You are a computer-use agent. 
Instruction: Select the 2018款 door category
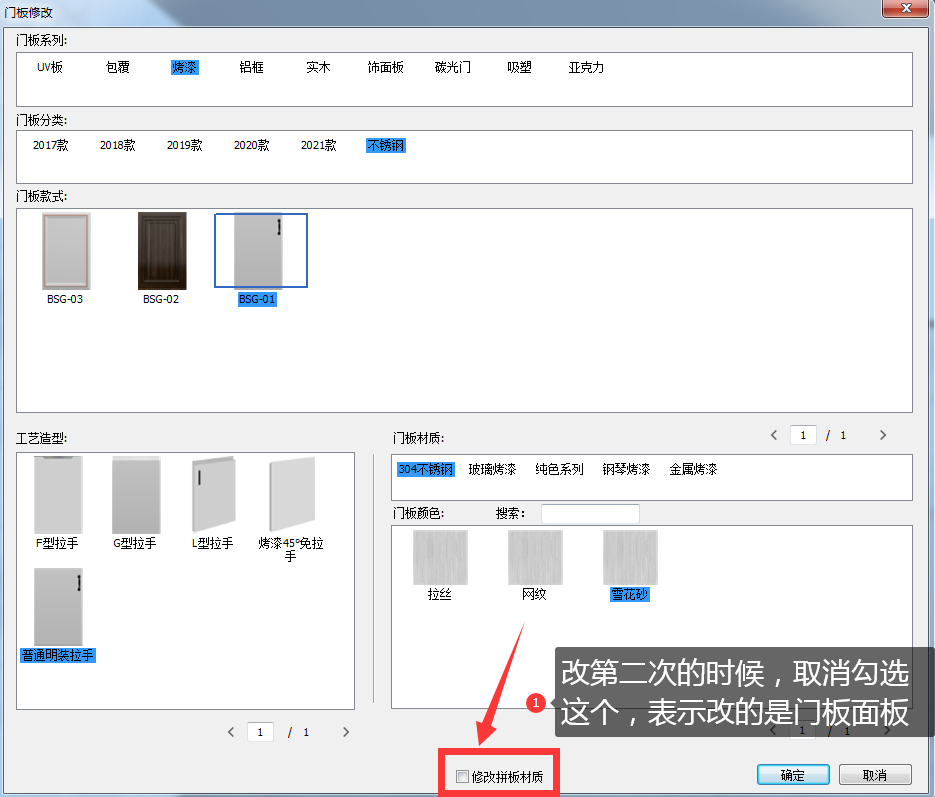117,145
